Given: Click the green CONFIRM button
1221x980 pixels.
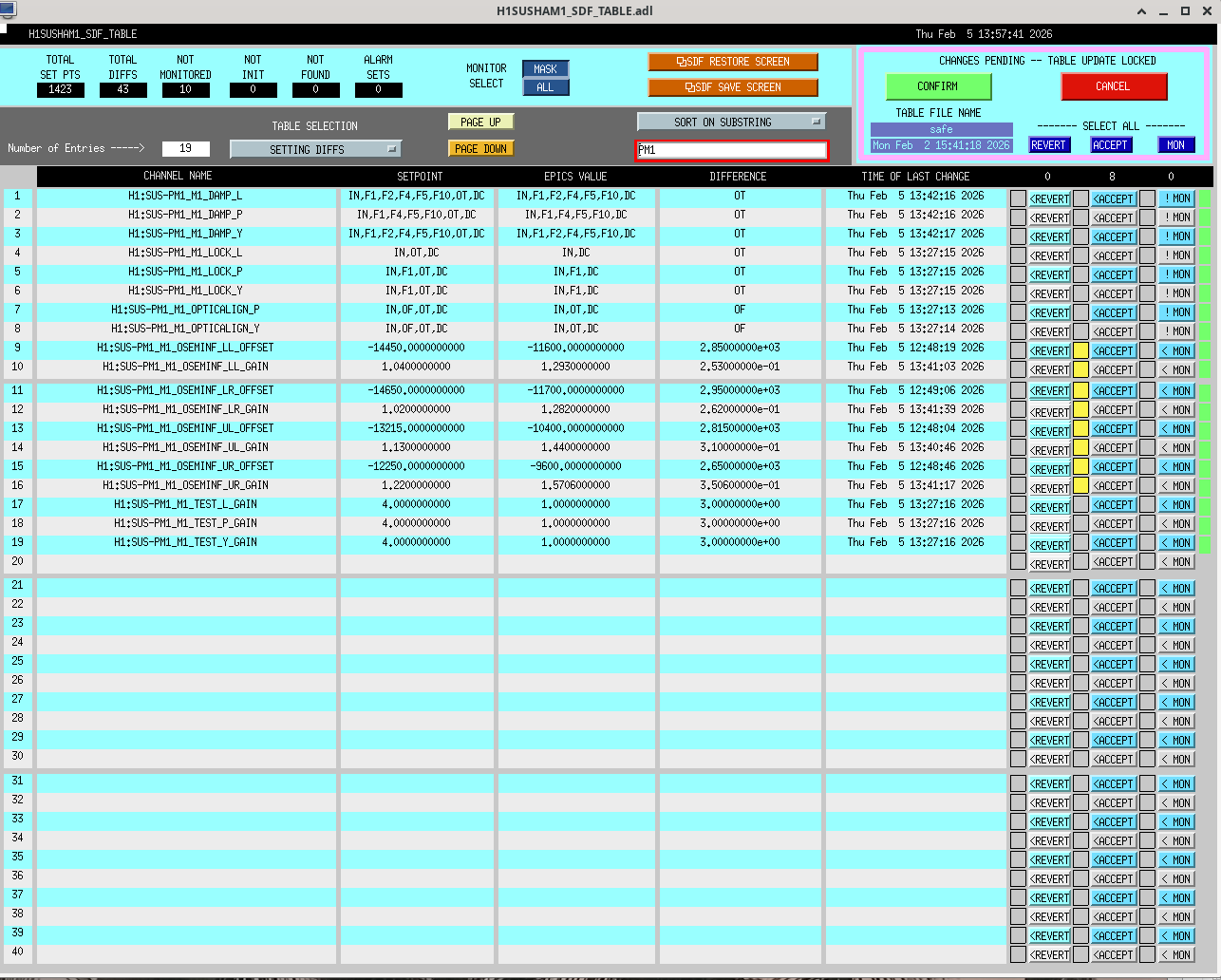Looking at the screenshot, I should pos(938,86).
